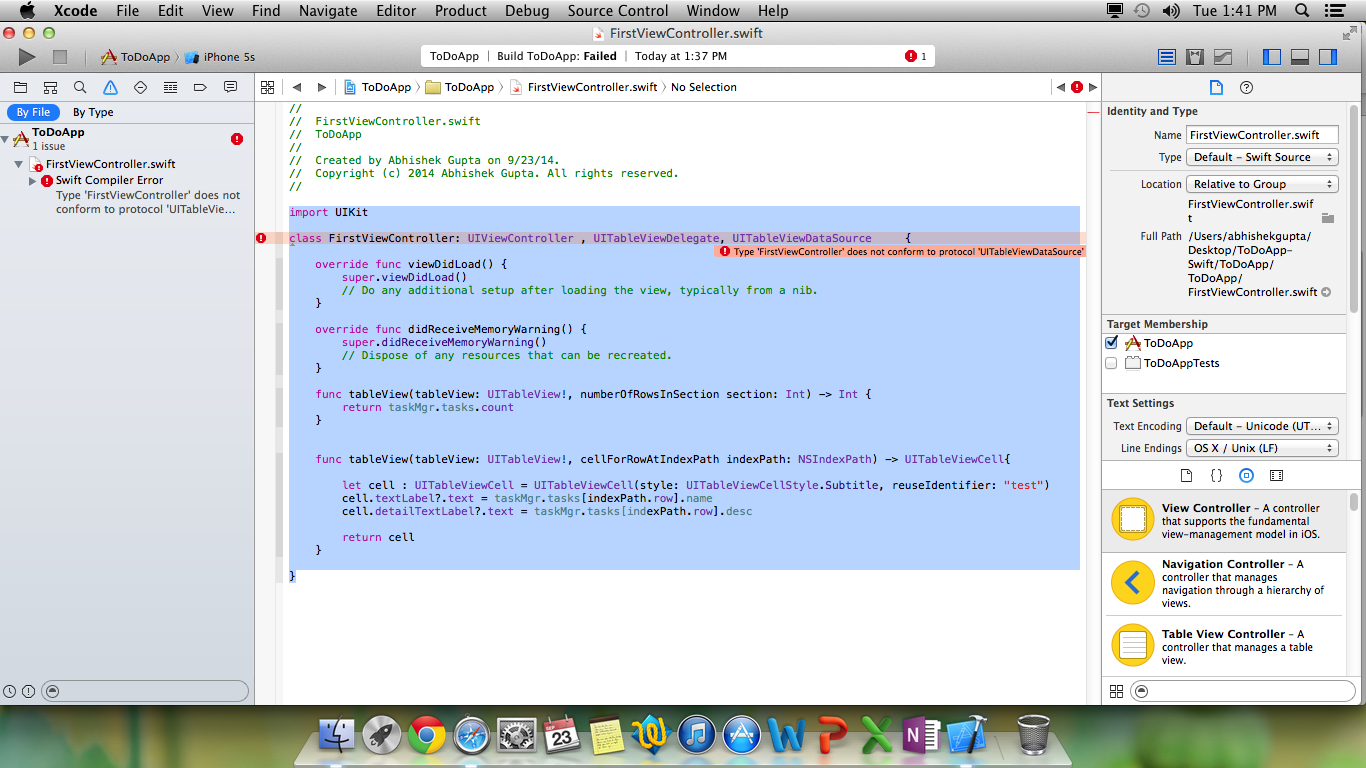The image size is (1366, 768).
Task: Go forward in editor history
Action: 321,87
